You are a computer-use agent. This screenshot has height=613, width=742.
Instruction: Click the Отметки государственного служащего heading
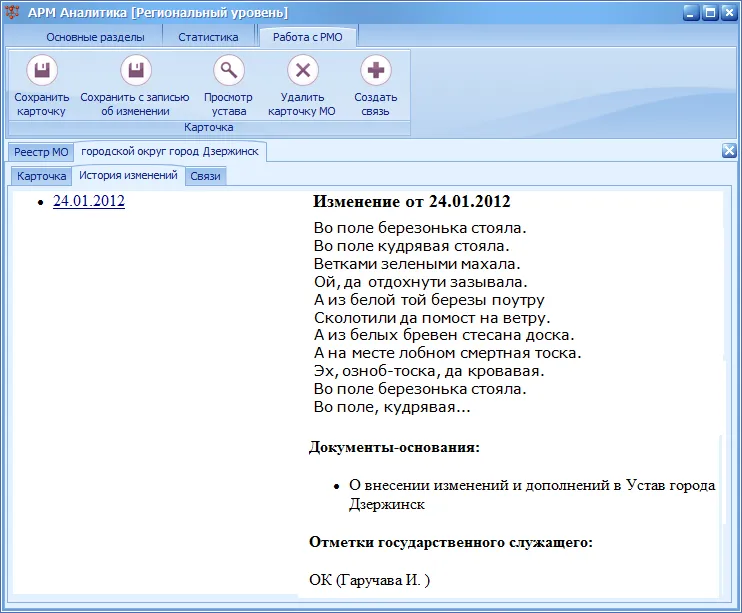click(x=450, y=542)
